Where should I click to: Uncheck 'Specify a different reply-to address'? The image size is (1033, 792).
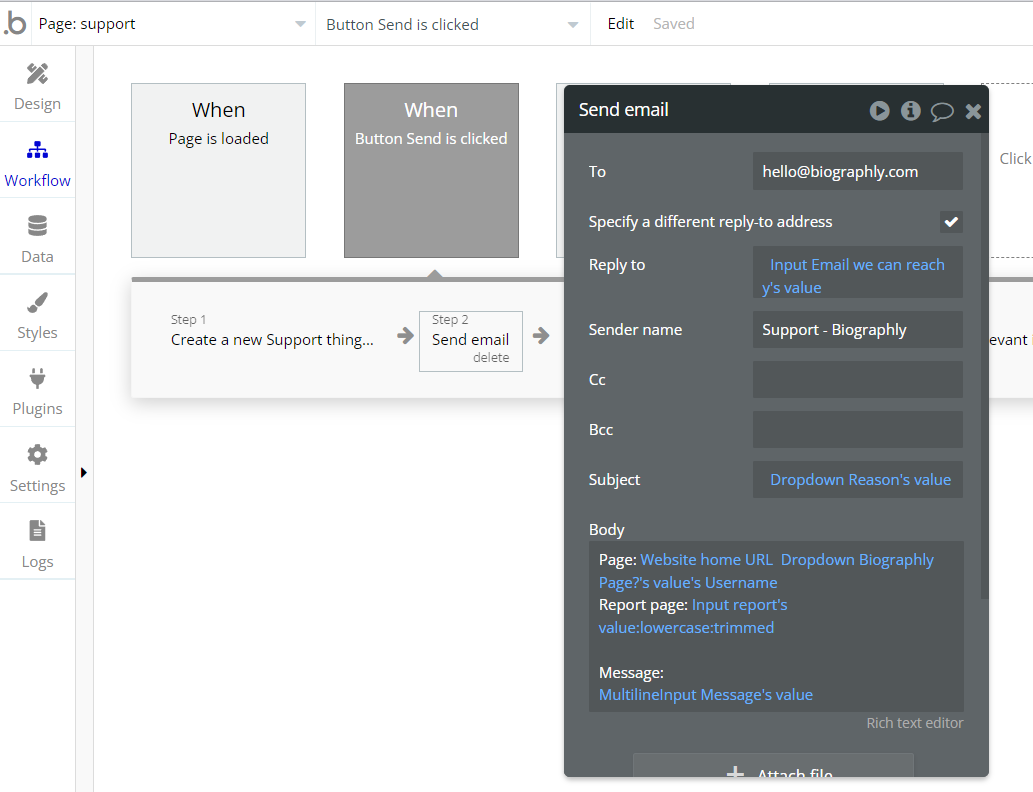tap(951, 222)
